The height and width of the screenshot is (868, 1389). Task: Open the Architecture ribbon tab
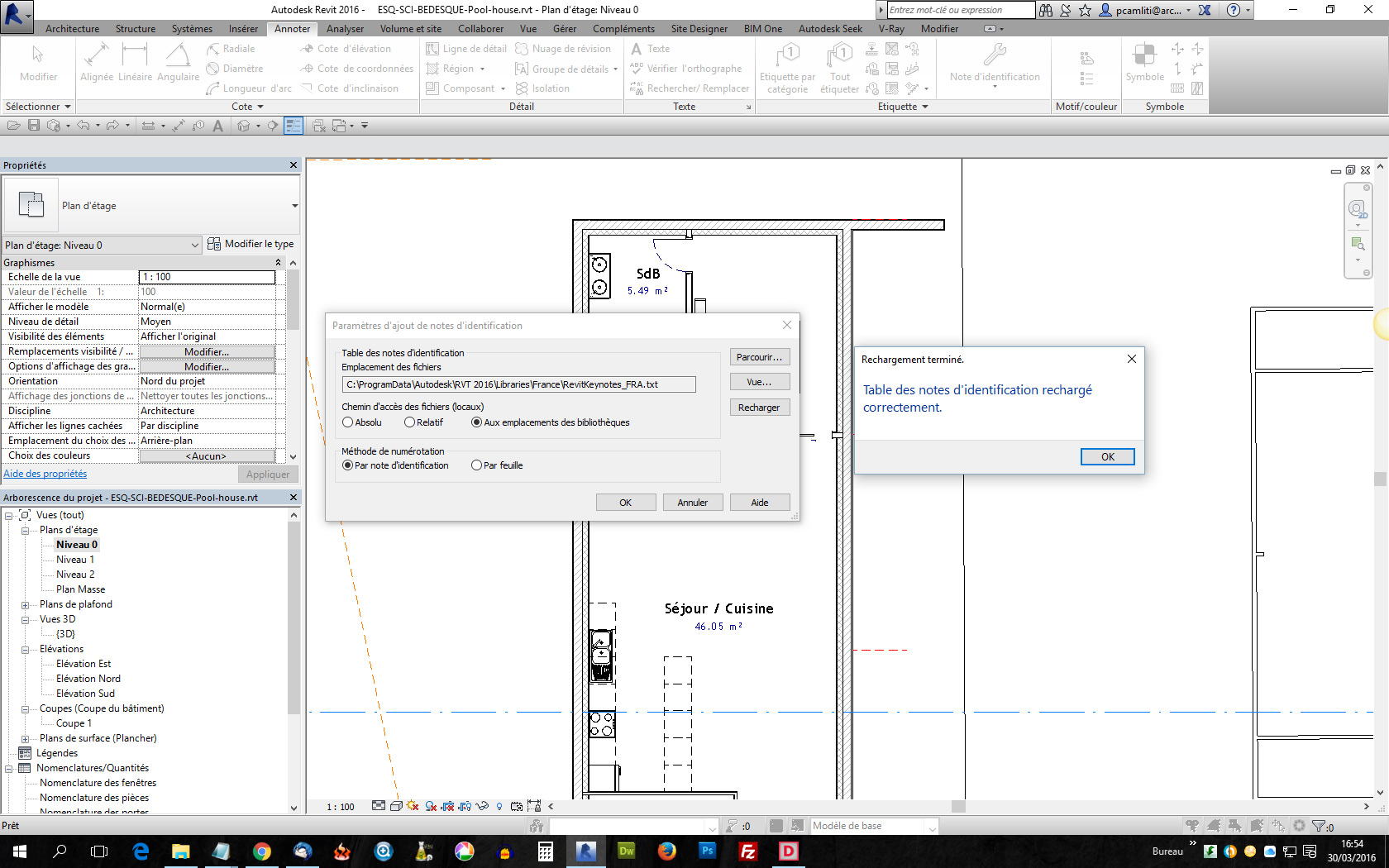point(72,29)
